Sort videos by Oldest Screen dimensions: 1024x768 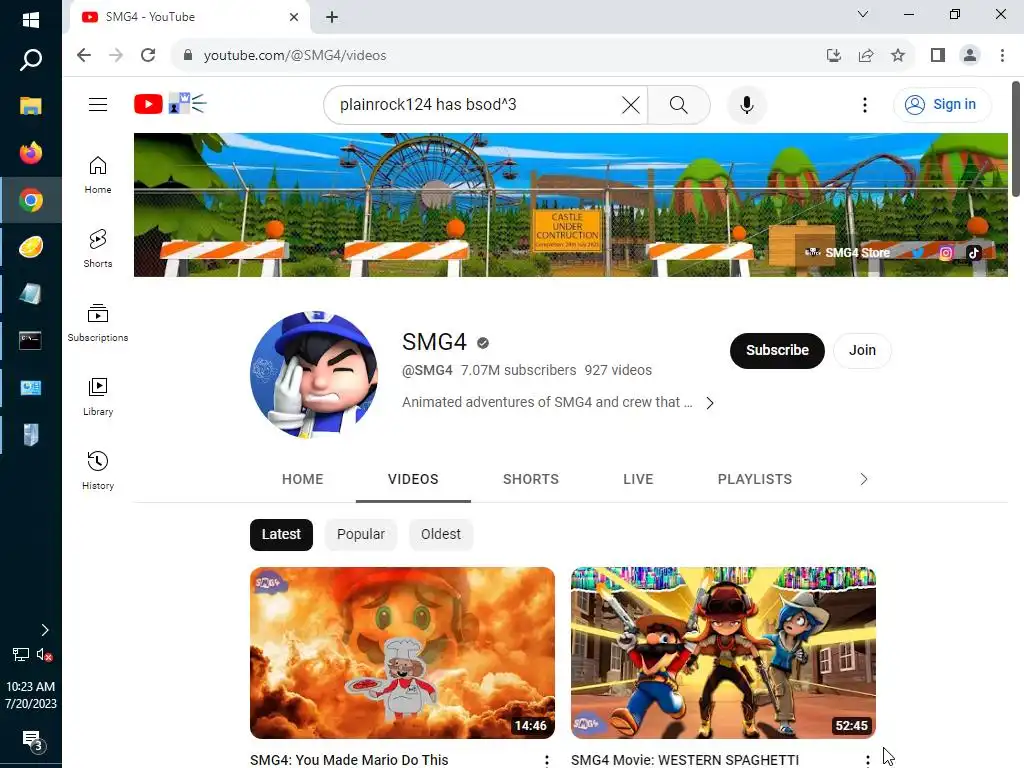tap(441, 534)
